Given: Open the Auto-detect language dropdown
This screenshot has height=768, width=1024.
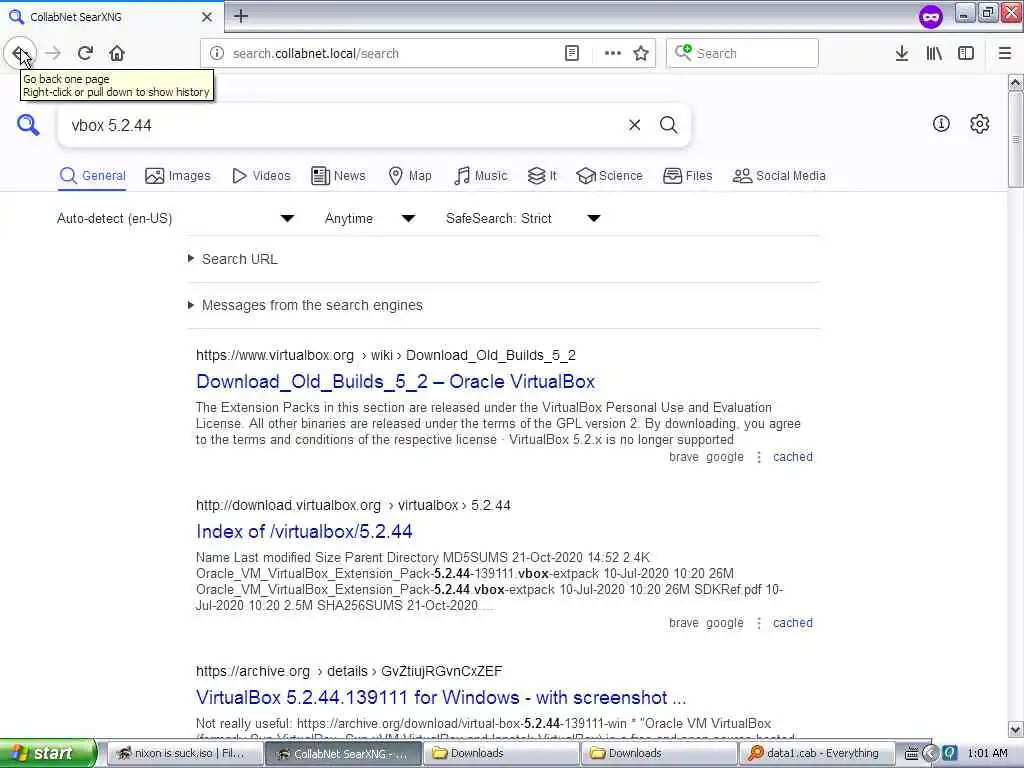Looking at the screenshot, I should [176, 218].
